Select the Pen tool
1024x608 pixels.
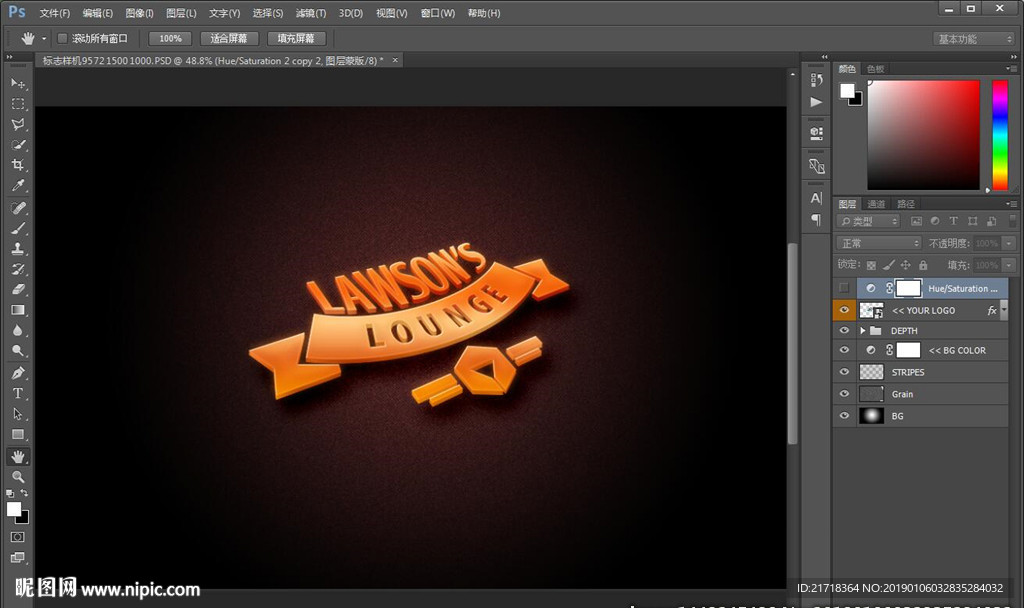(x=18, y=373)
